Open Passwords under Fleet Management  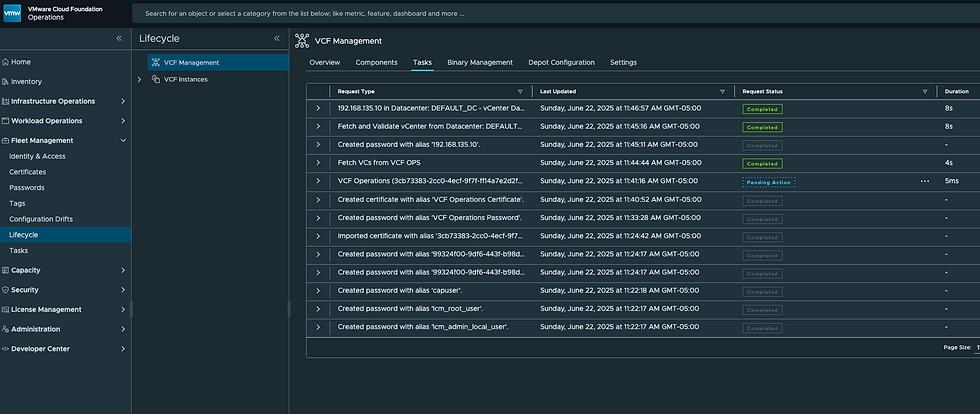tap(26, 188)
